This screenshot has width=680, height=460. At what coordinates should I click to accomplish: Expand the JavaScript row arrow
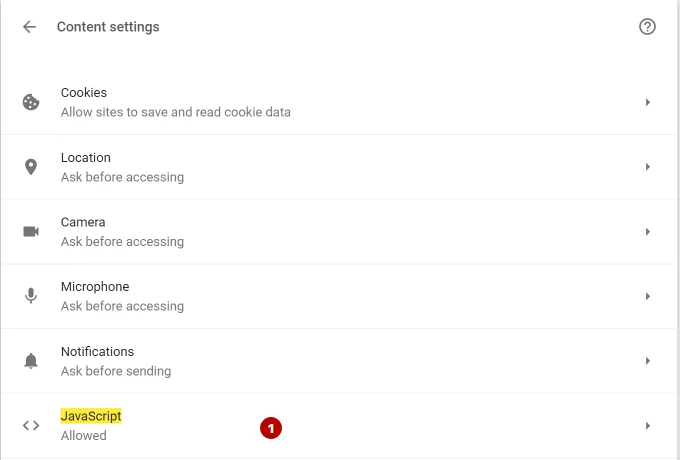click(647, 425)
